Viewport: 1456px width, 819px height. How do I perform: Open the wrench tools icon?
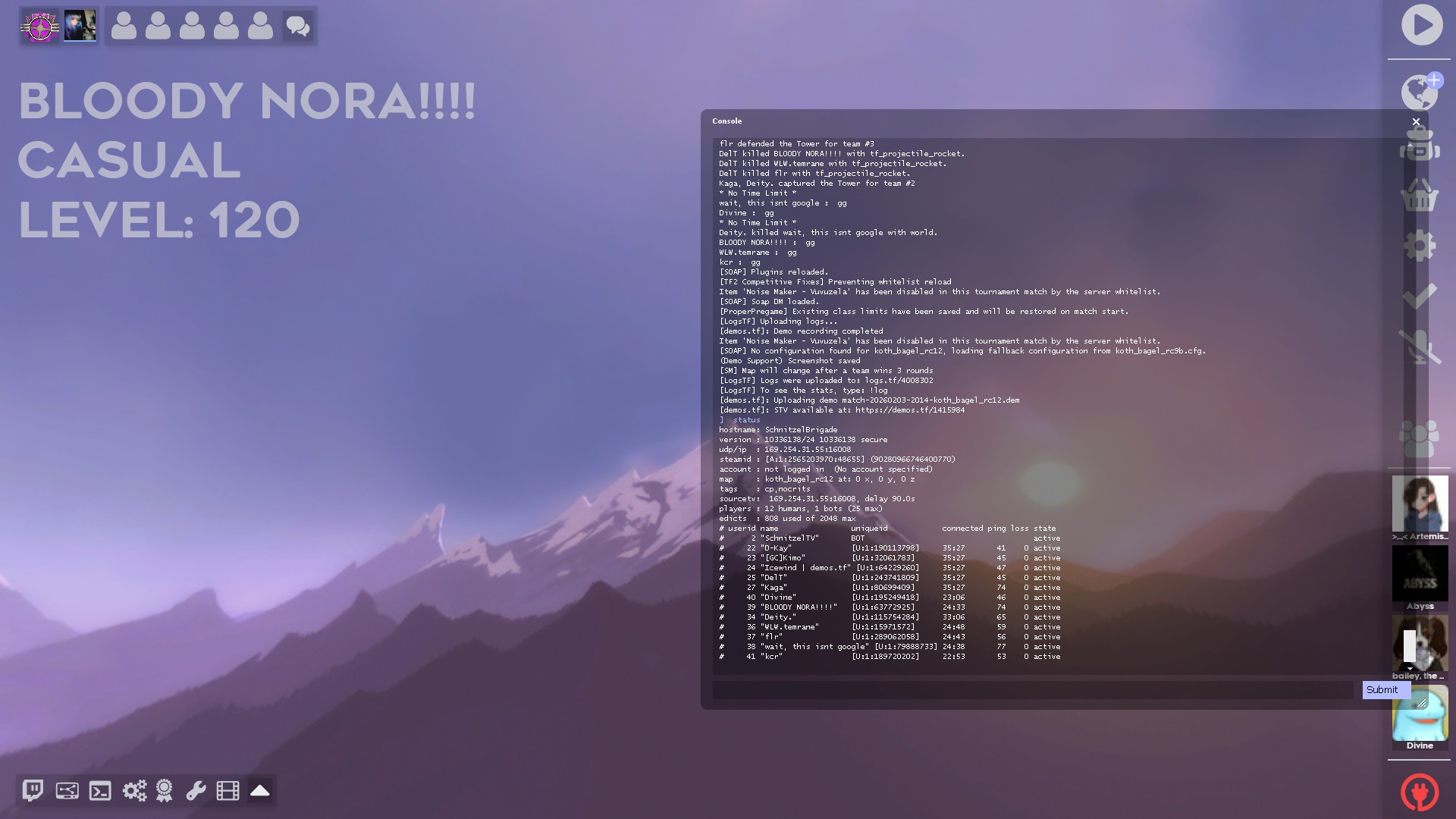click(x=196, y=791)
